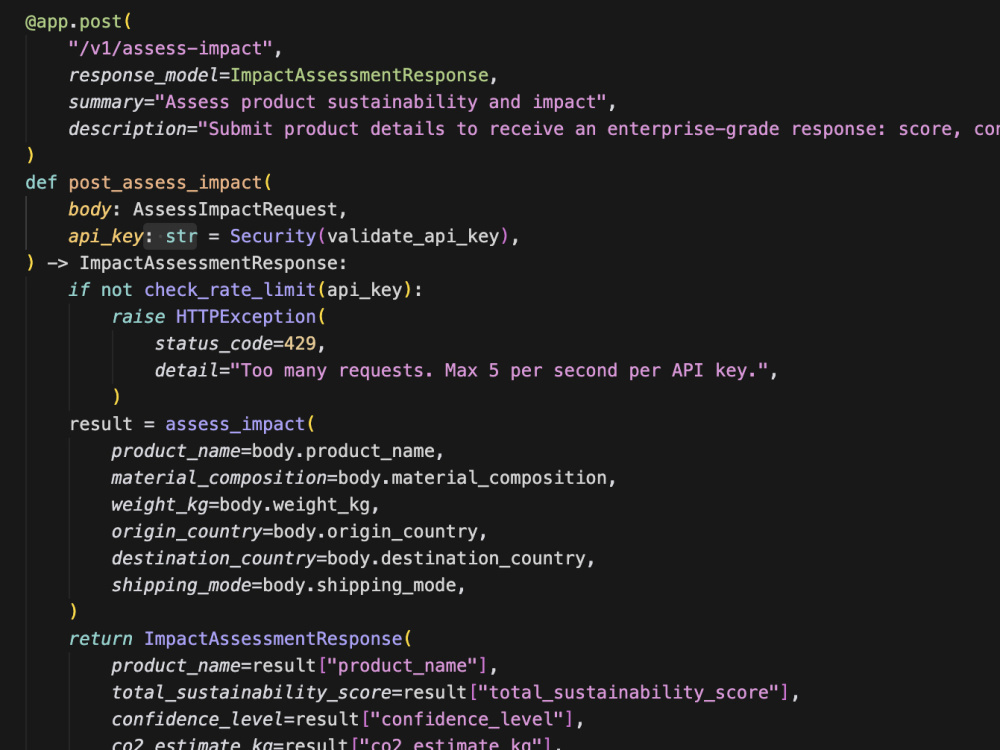1000x750 pixels.
Task: Click the origin_country keyword argument
Action: [187, 531]
